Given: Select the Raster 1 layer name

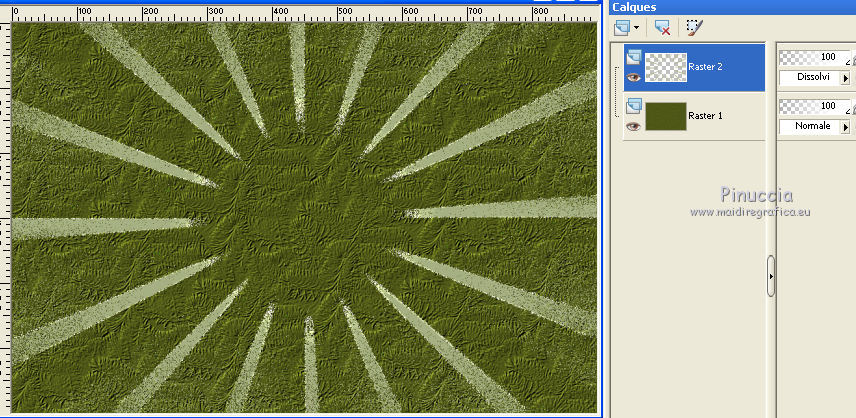Looking at the screenshot, I should click(x=705, y=116).
